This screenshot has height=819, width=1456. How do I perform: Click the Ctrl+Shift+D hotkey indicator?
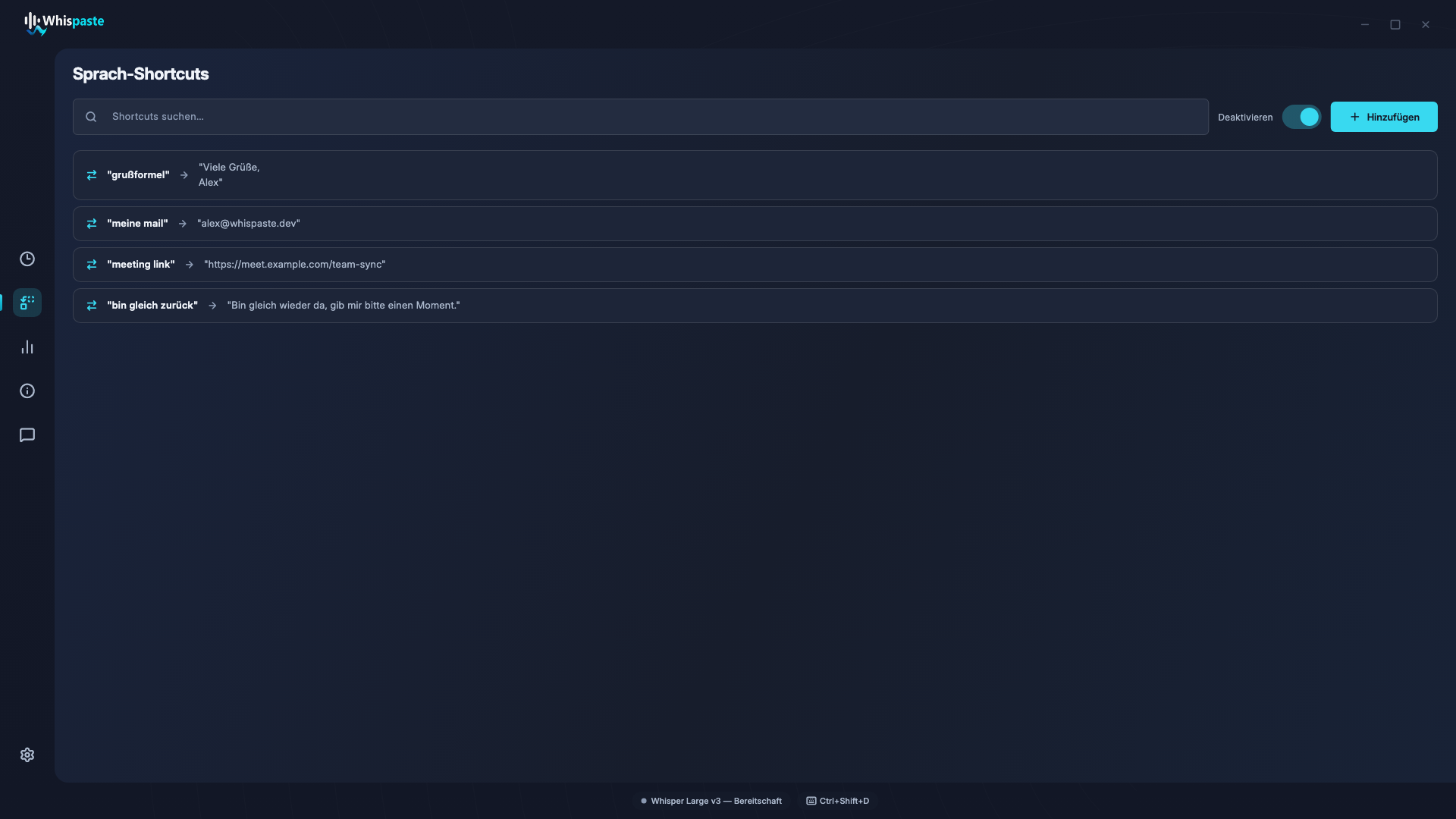(837, 801)
